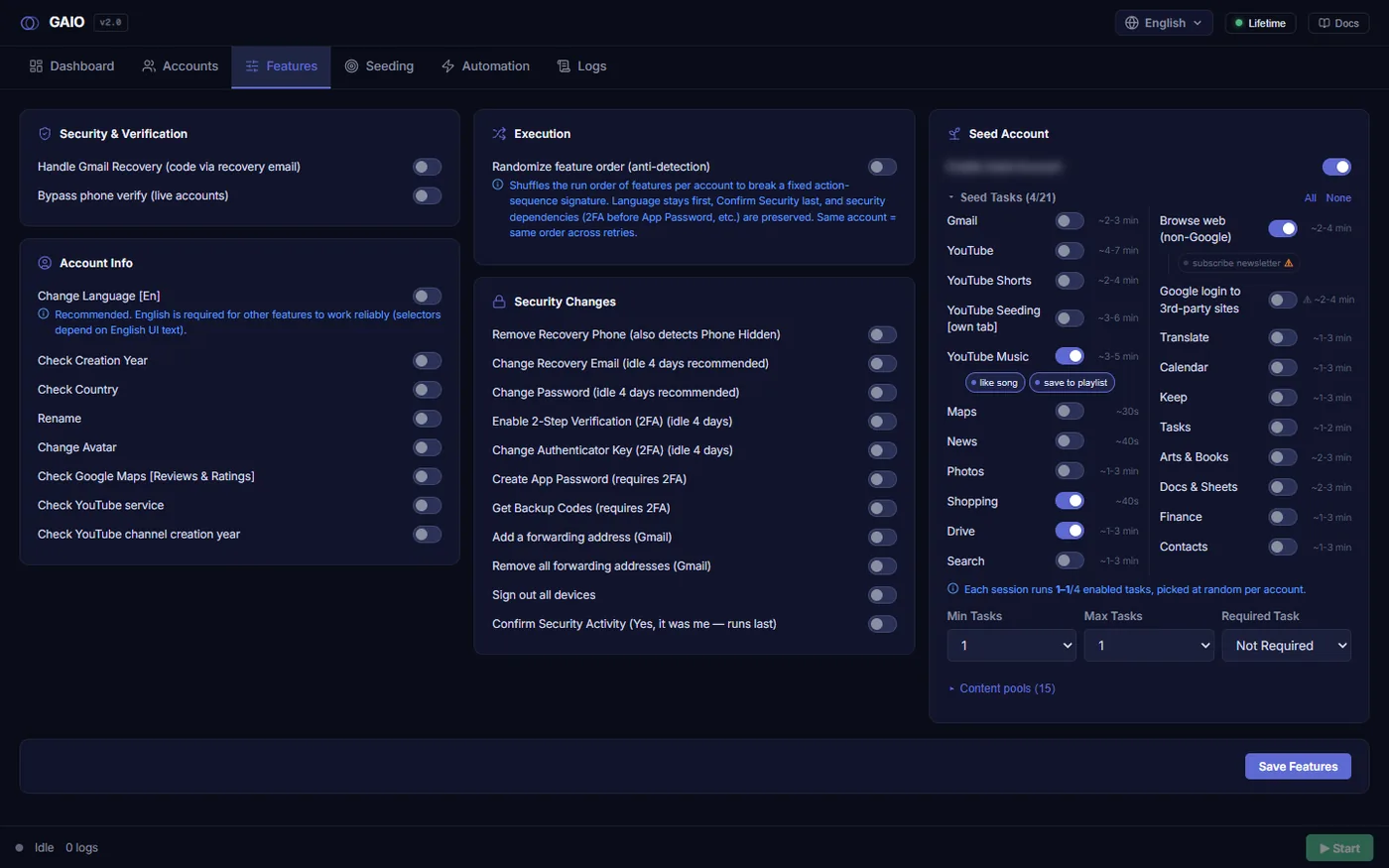Image resolution: width=1389 pixels, height=868 pixels.
Task: Click the Save Features button
Action: [x=1298, y=766]
